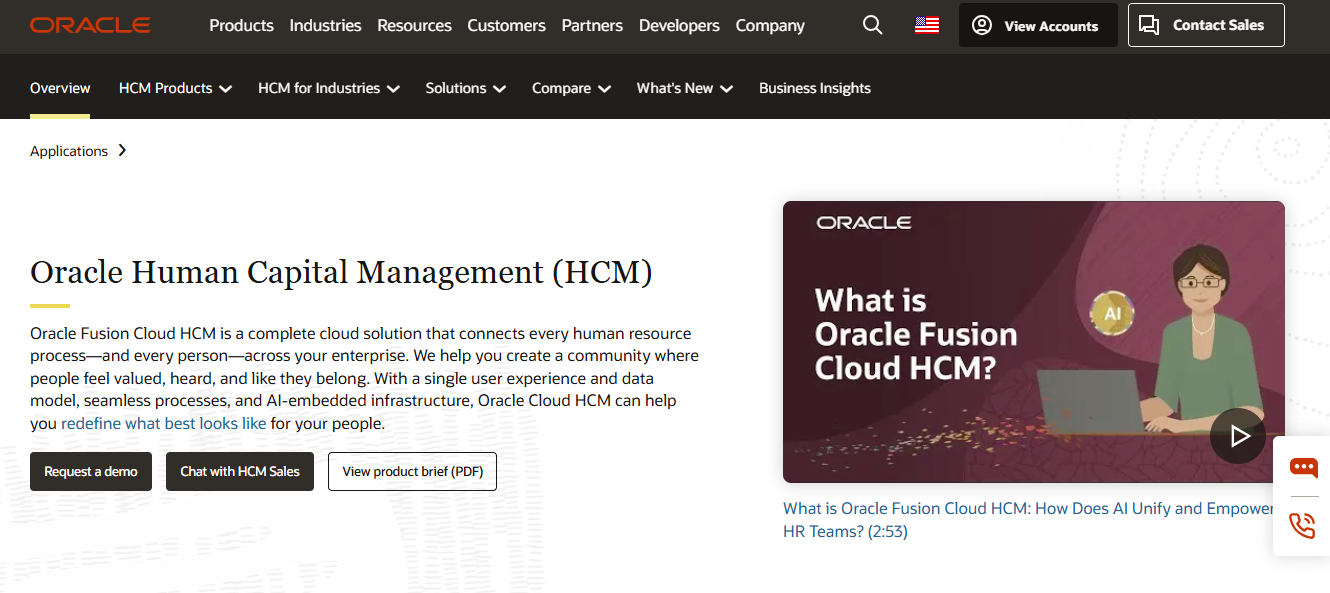Click the Contact Sales chat bubble icon
The height and width of the screenshot is (593, 1330).
(1149, 24)
